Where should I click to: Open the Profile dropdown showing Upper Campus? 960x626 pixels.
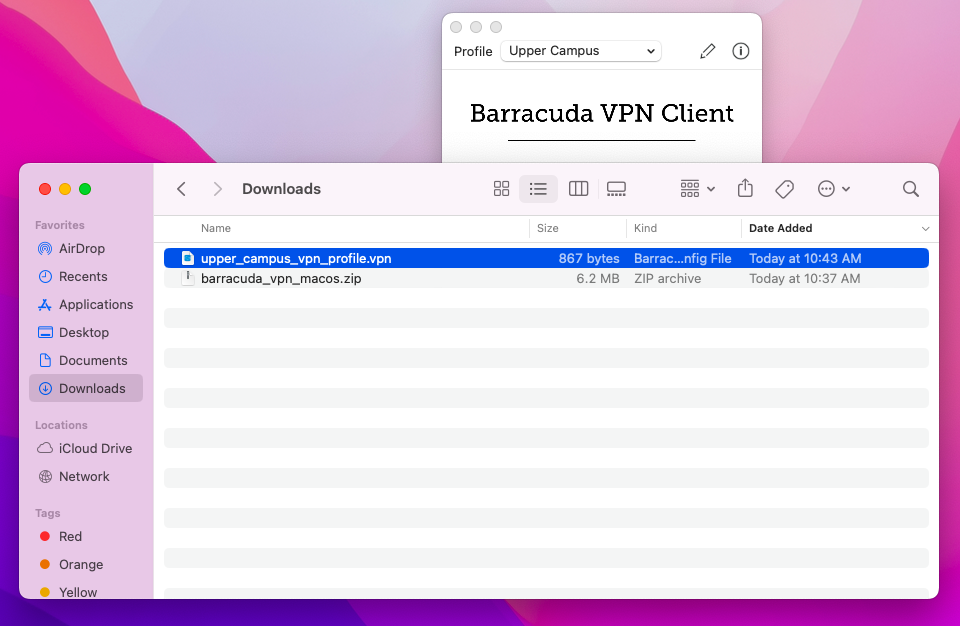(x=580, y=51)
